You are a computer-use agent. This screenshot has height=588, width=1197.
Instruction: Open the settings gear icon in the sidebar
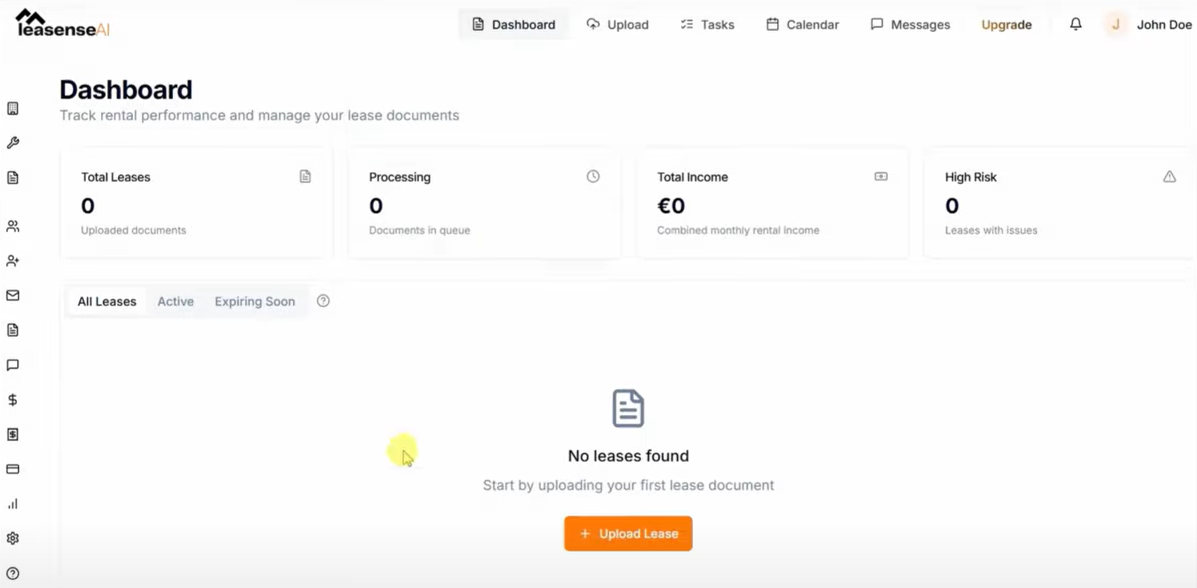click(x=13, y=537)
